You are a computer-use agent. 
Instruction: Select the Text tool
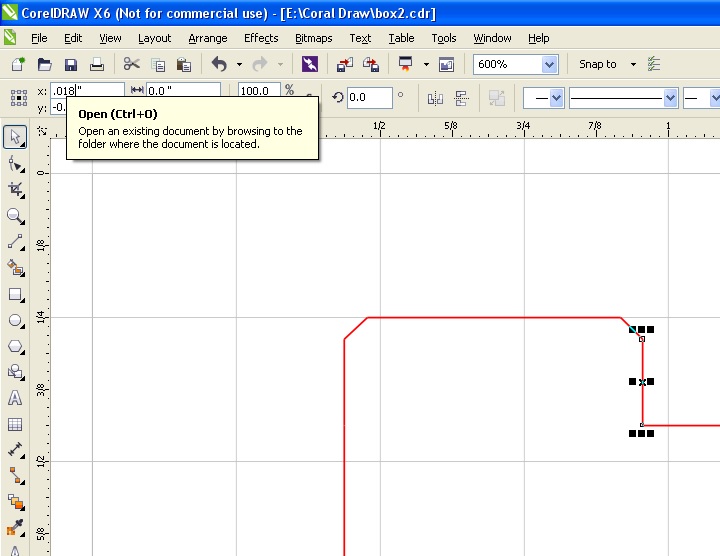(15, 398)
